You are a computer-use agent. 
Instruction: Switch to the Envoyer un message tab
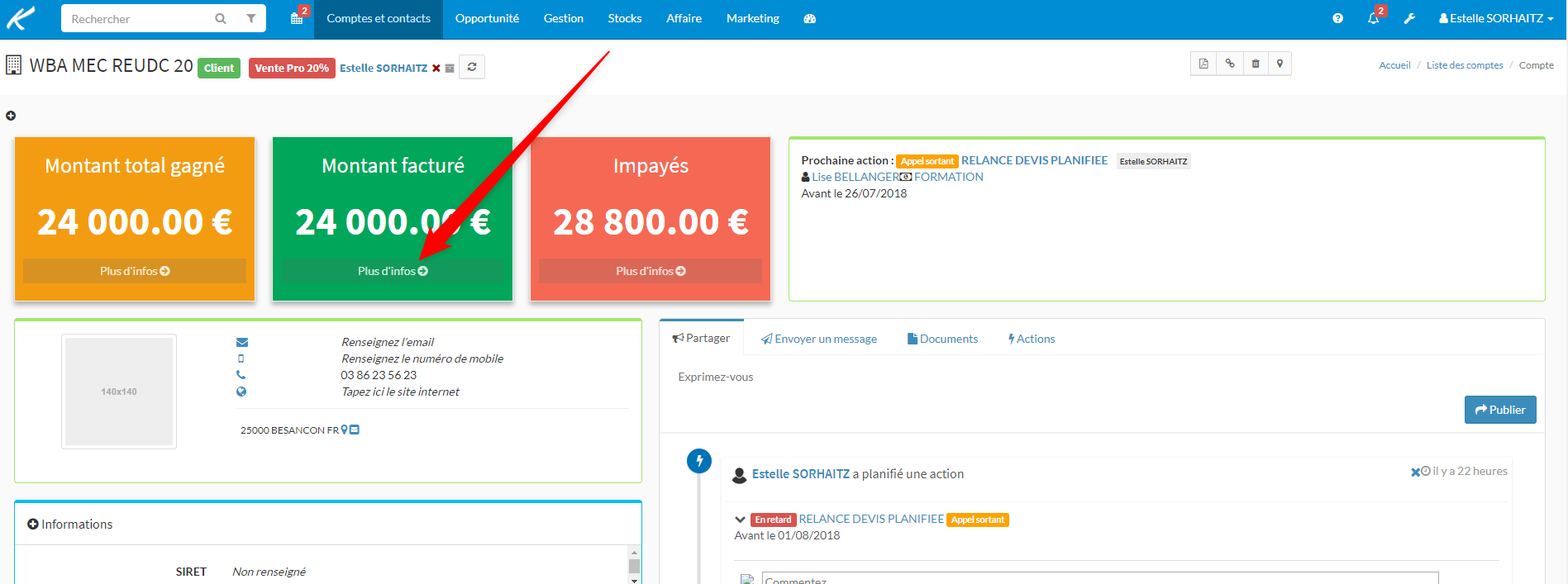(x=819, y=339)
